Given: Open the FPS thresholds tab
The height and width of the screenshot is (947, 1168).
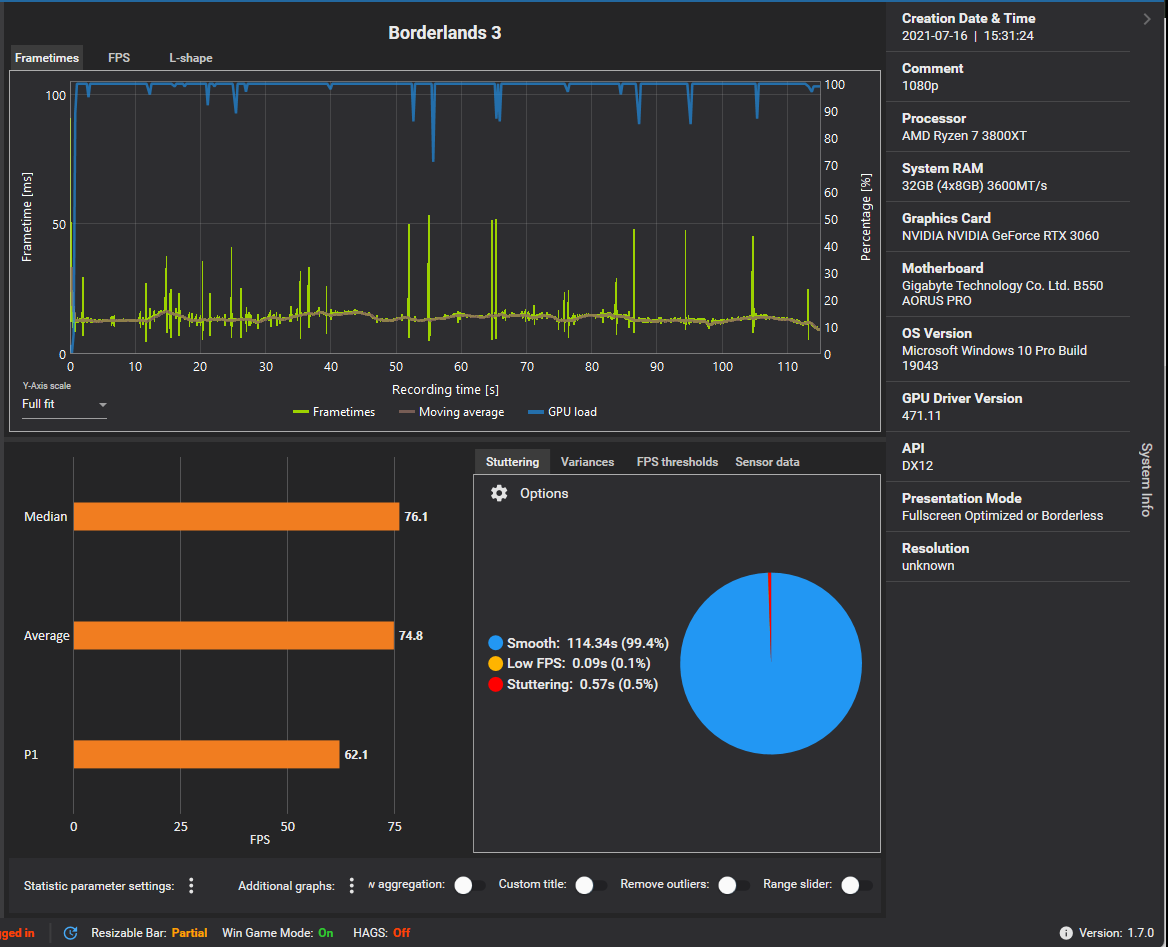Looking at the screenshot, I should click(677, 462).
